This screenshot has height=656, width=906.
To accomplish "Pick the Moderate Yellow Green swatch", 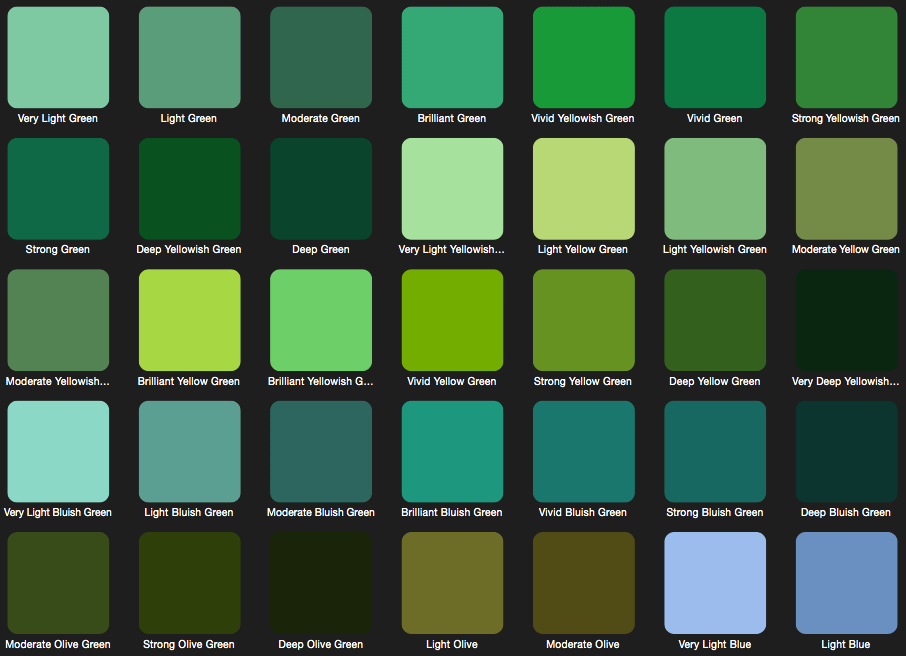I will (x=846, y=188).
